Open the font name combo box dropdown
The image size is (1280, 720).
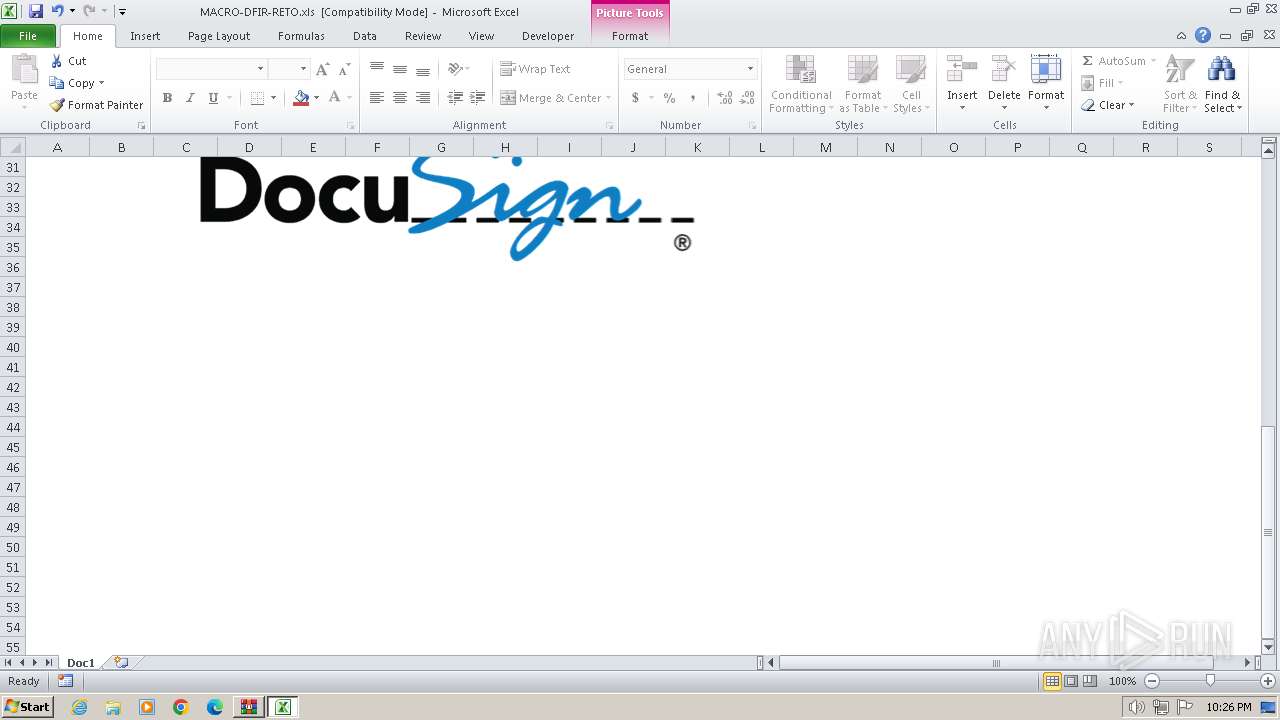(261, 69)
